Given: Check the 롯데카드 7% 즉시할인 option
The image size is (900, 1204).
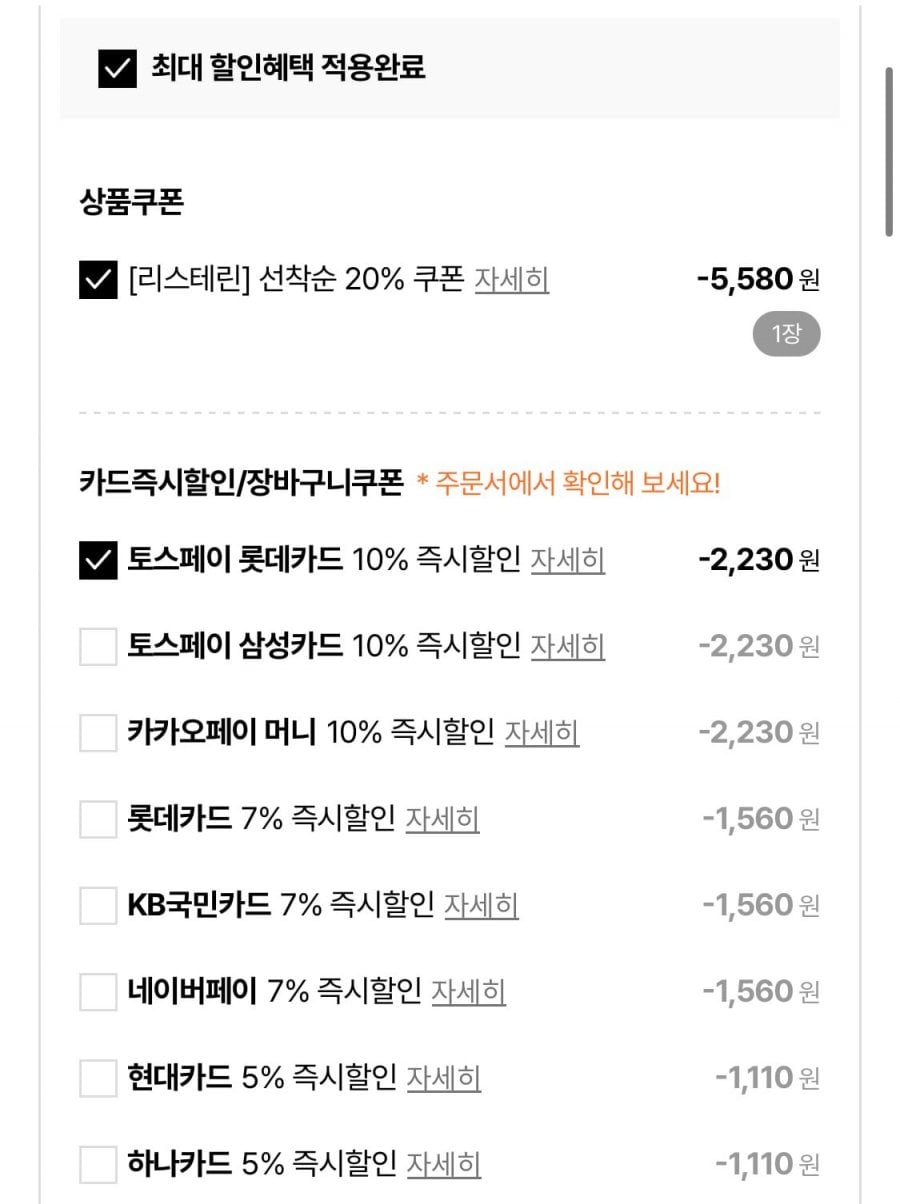Looking at the screenshot, I should [x=98, y=820].
